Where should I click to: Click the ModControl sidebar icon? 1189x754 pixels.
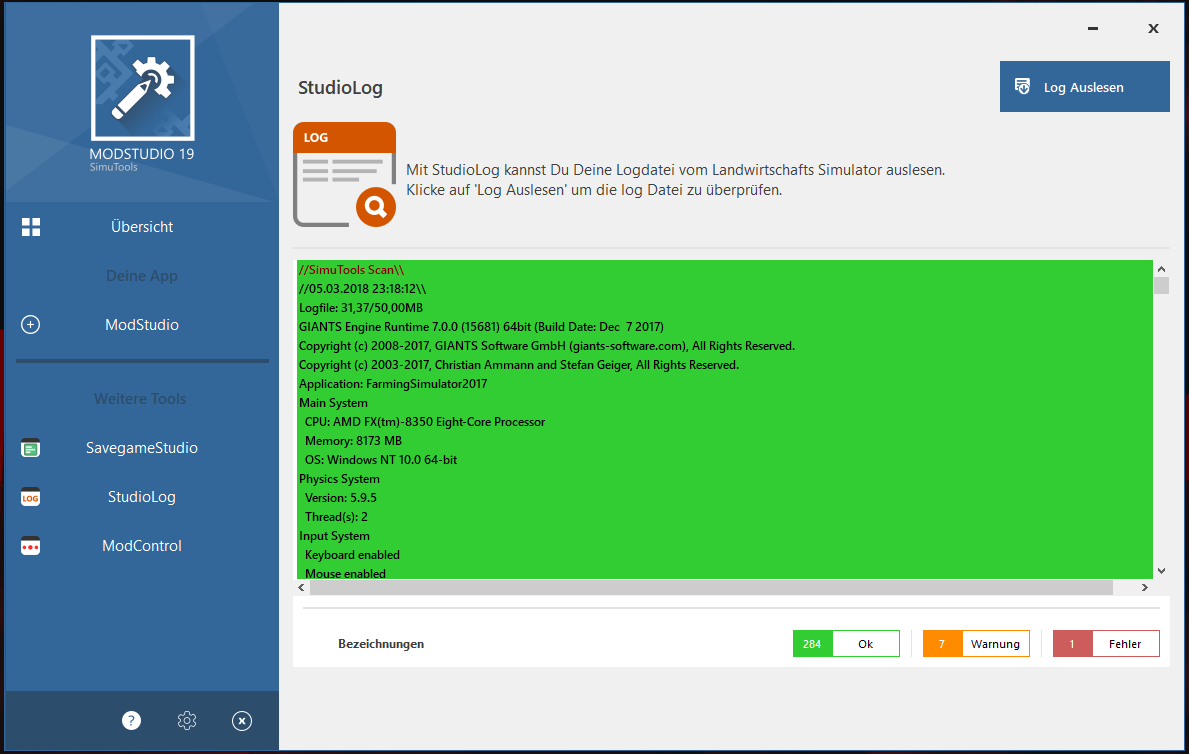point(31,546)
